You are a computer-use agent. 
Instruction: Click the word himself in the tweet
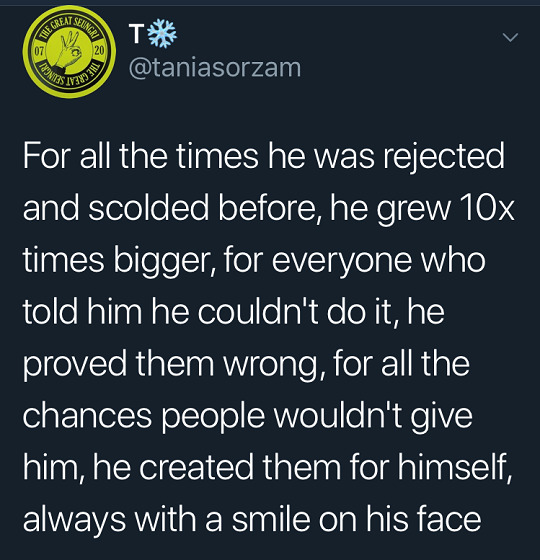[455, 467]
